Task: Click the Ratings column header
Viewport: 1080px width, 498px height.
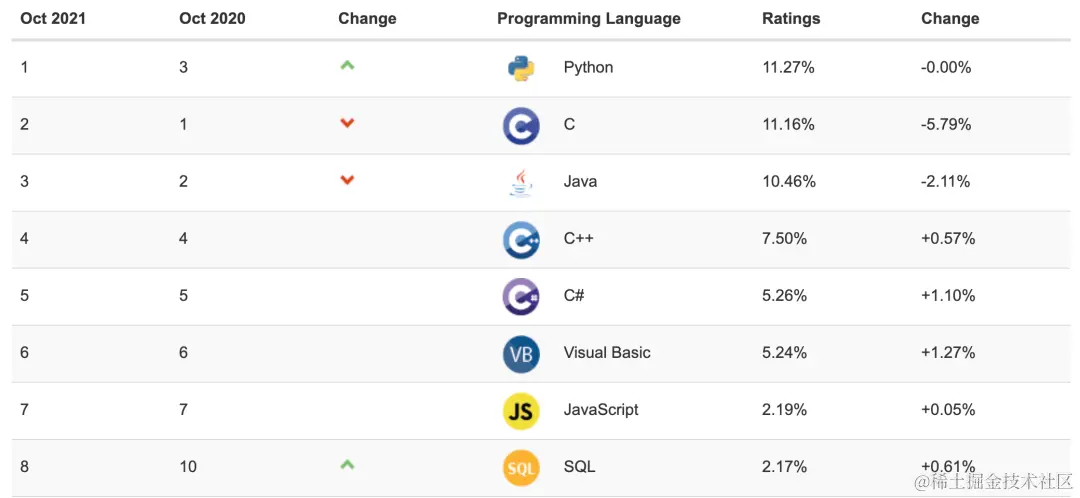Action: 791,19
